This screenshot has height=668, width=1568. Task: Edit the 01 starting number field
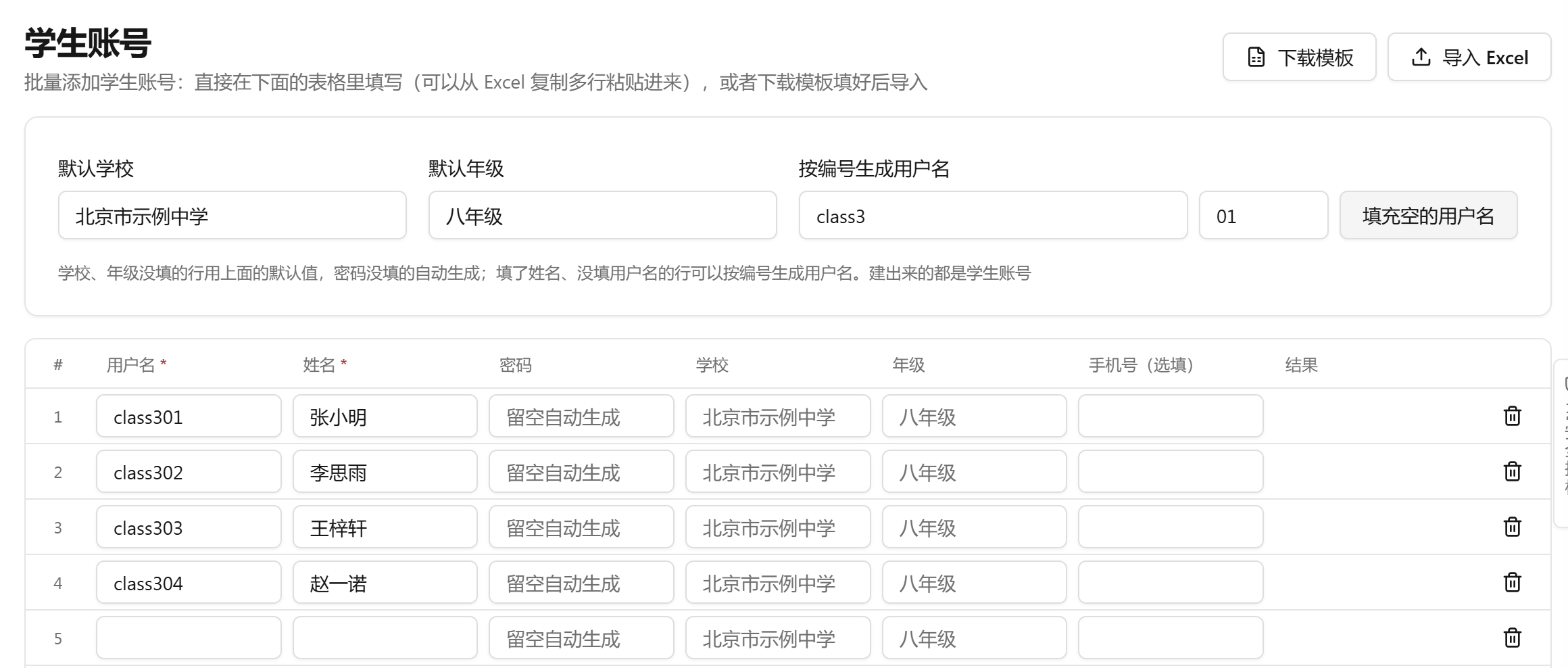click(x=1263, y=215)
